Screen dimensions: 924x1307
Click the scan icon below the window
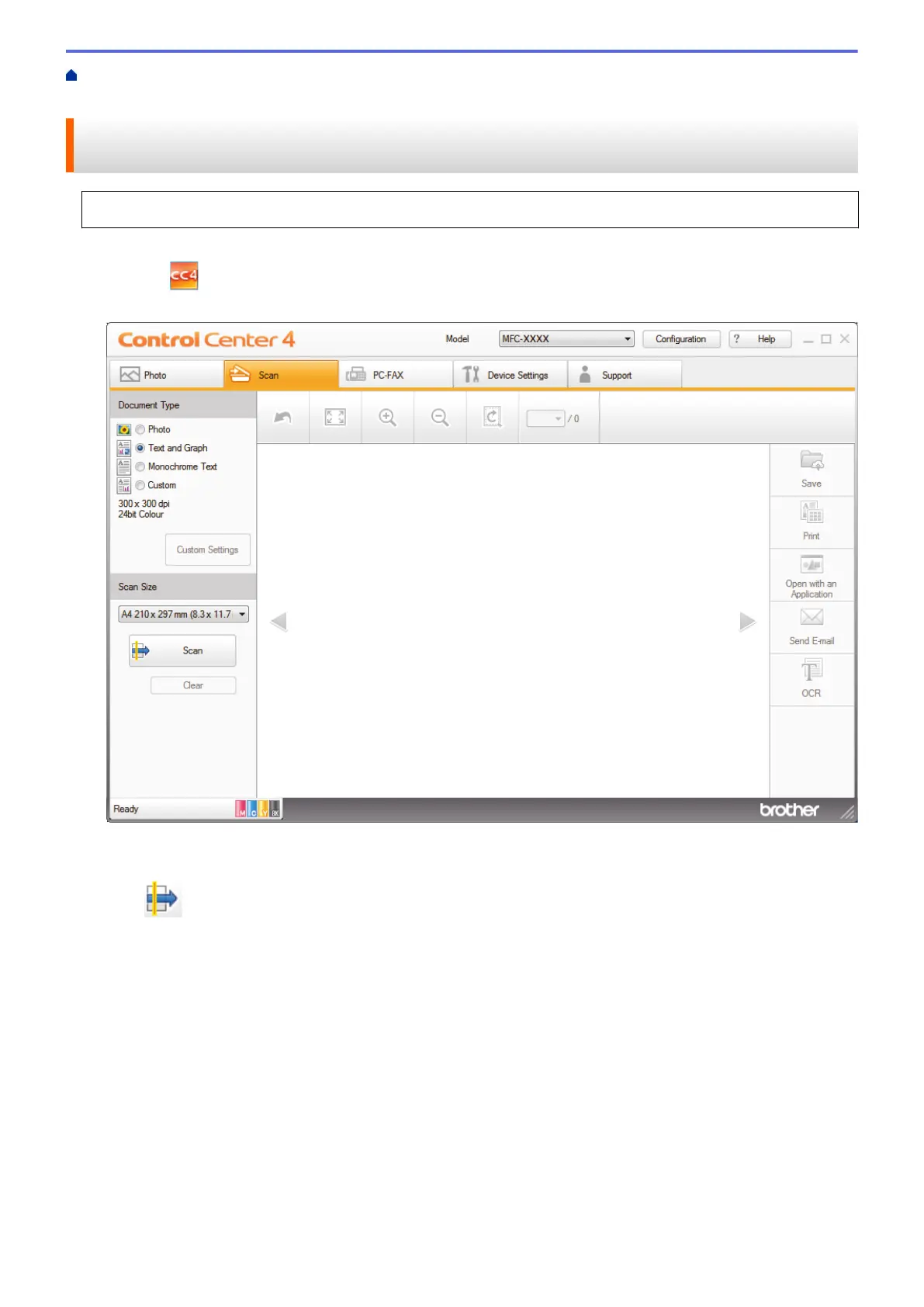coord(163,900)
